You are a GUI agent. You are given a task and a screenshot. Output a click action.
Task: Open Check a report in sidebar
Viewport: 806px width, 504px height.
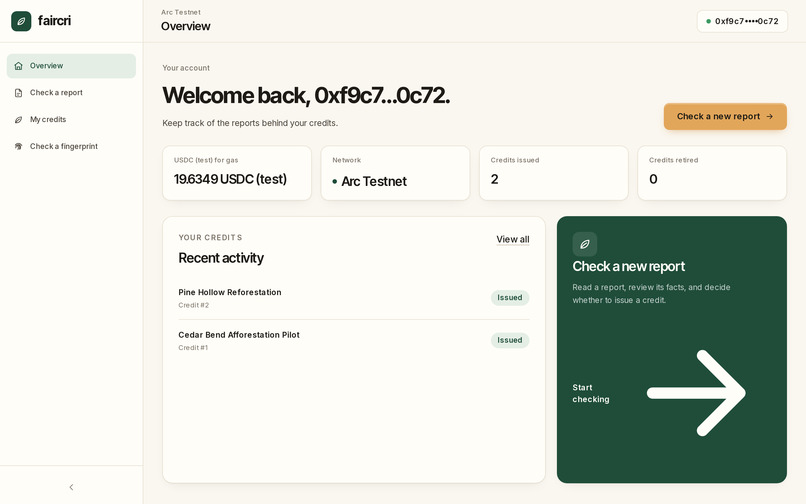click(x=71, y=93)
